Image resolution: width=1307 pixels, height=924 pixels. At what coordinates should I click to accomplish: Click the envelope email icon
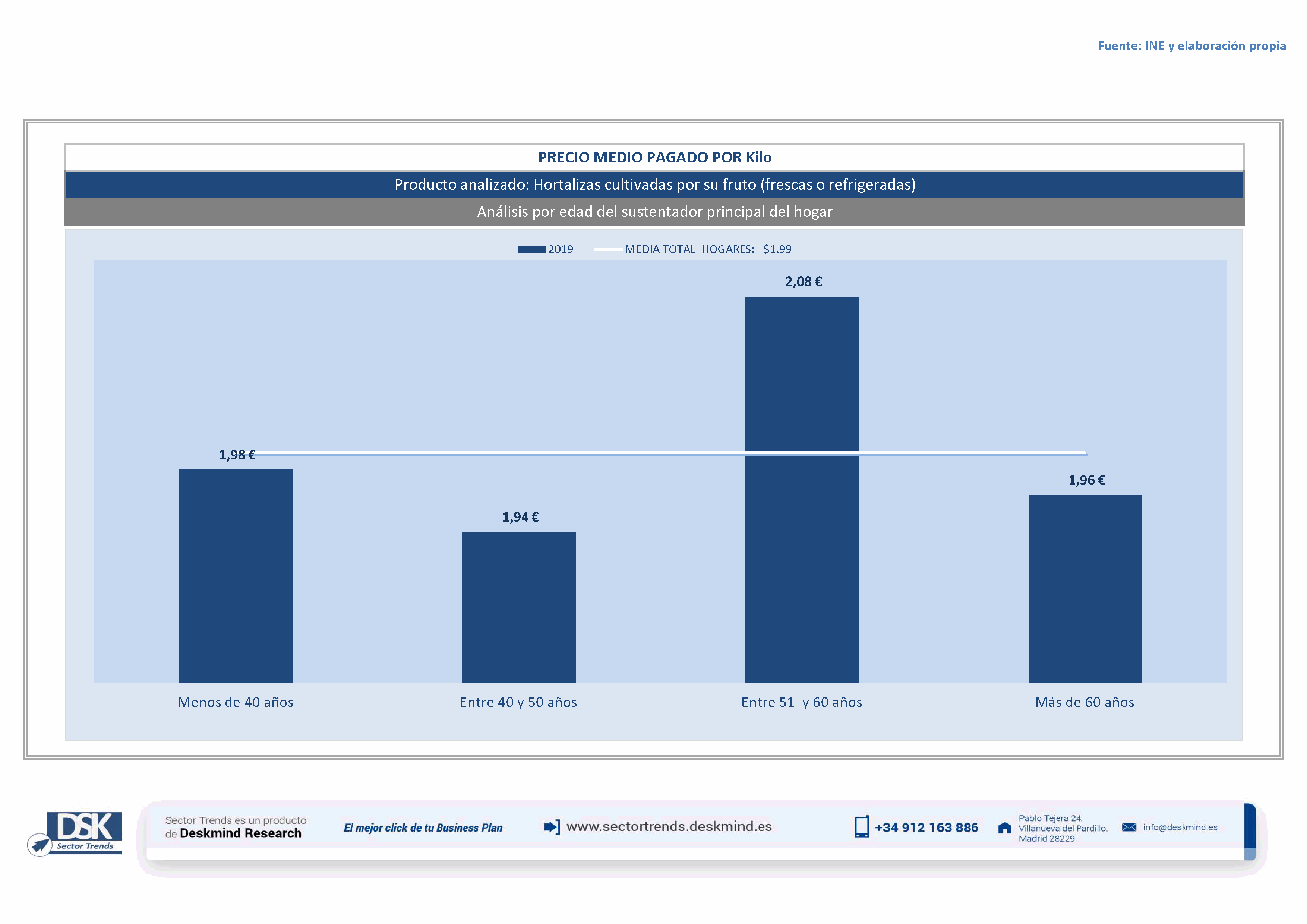tap(1129, 827)
